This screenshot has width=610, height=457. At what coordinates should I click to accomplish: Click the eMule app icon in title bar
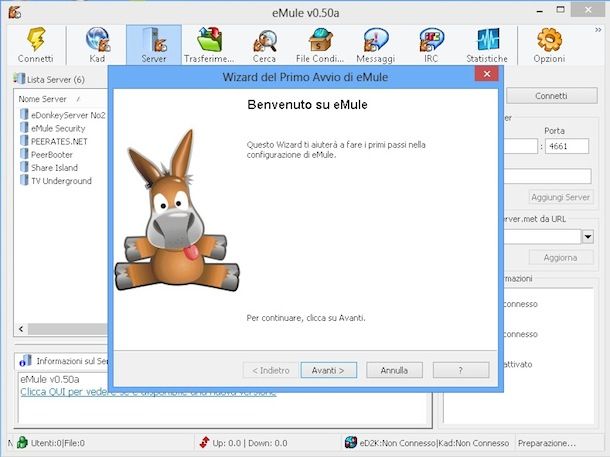14,12
